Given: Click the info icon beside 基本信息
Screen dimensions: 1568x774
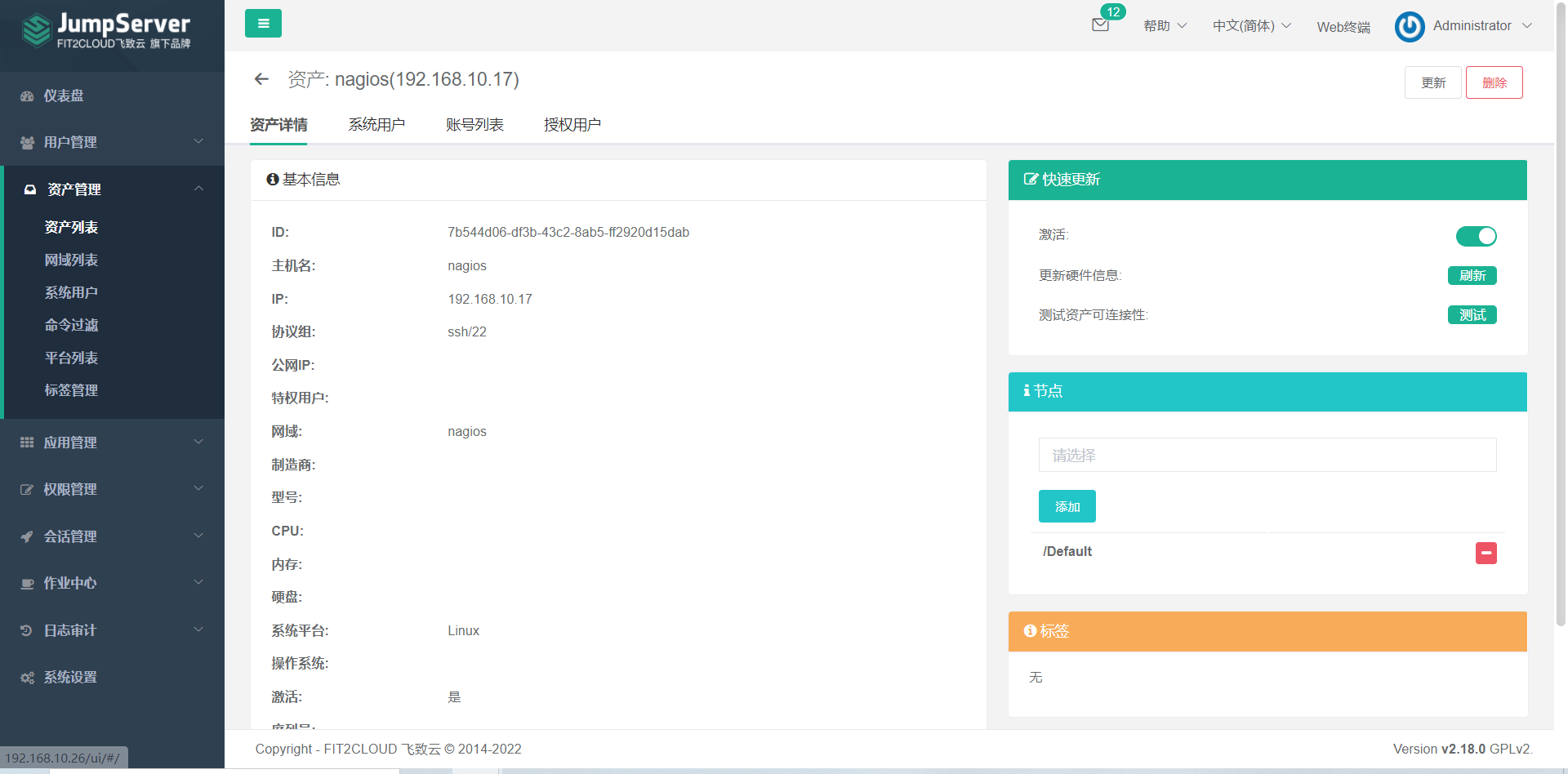Looking at the screenshot, I should tap(273, 180).
